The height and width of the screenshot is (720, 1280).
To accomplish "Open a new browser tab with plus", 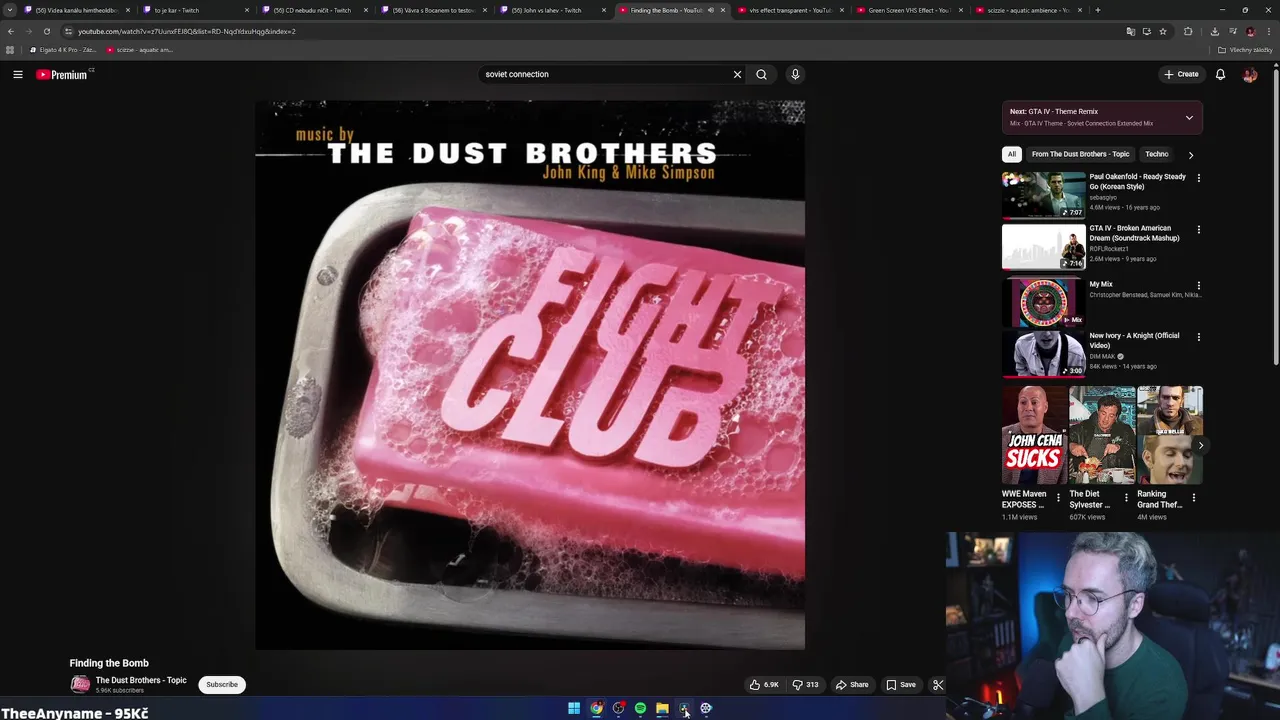I will tap(1098, 10).
